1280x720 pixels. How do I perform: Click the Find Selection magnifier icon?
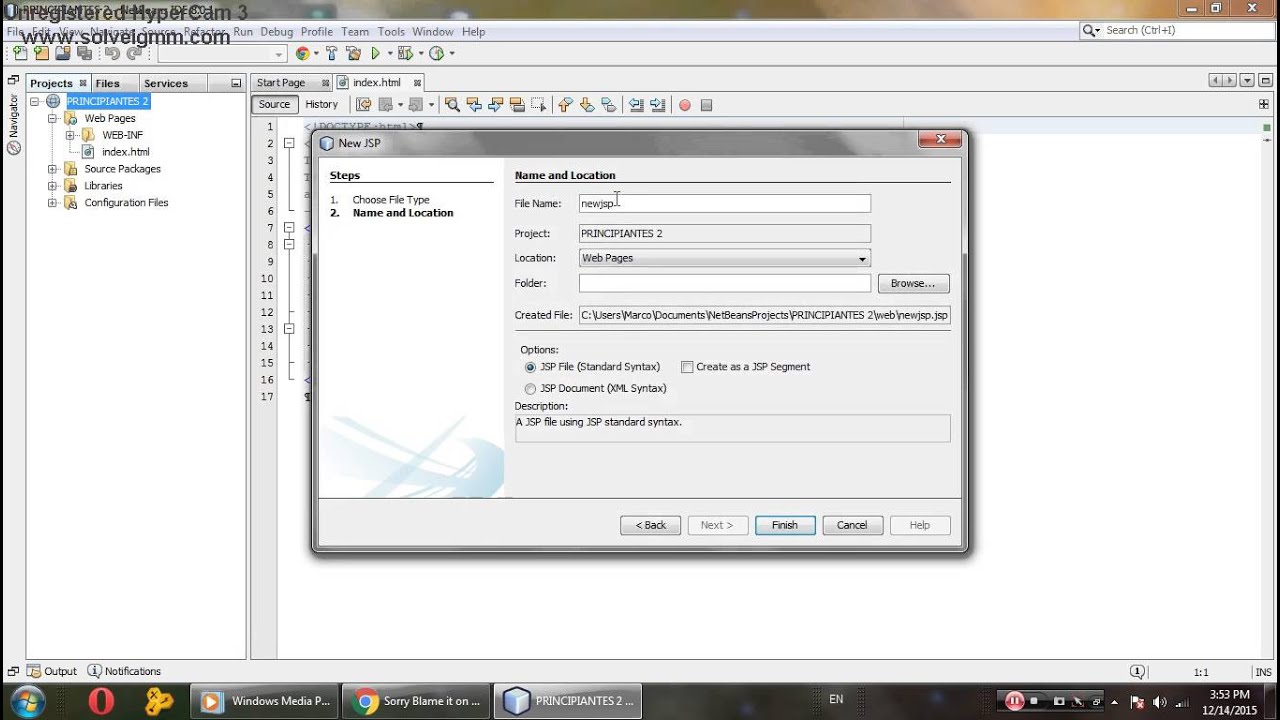pos(452,104)
